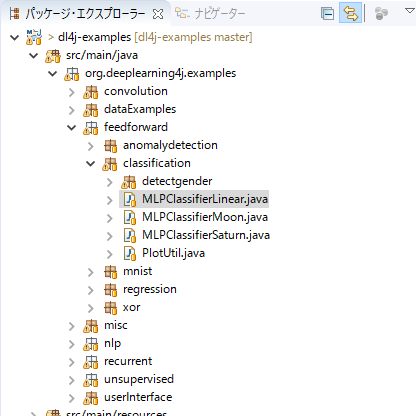
Task: Click the unsupervised package icon
Action: (91, 380)
